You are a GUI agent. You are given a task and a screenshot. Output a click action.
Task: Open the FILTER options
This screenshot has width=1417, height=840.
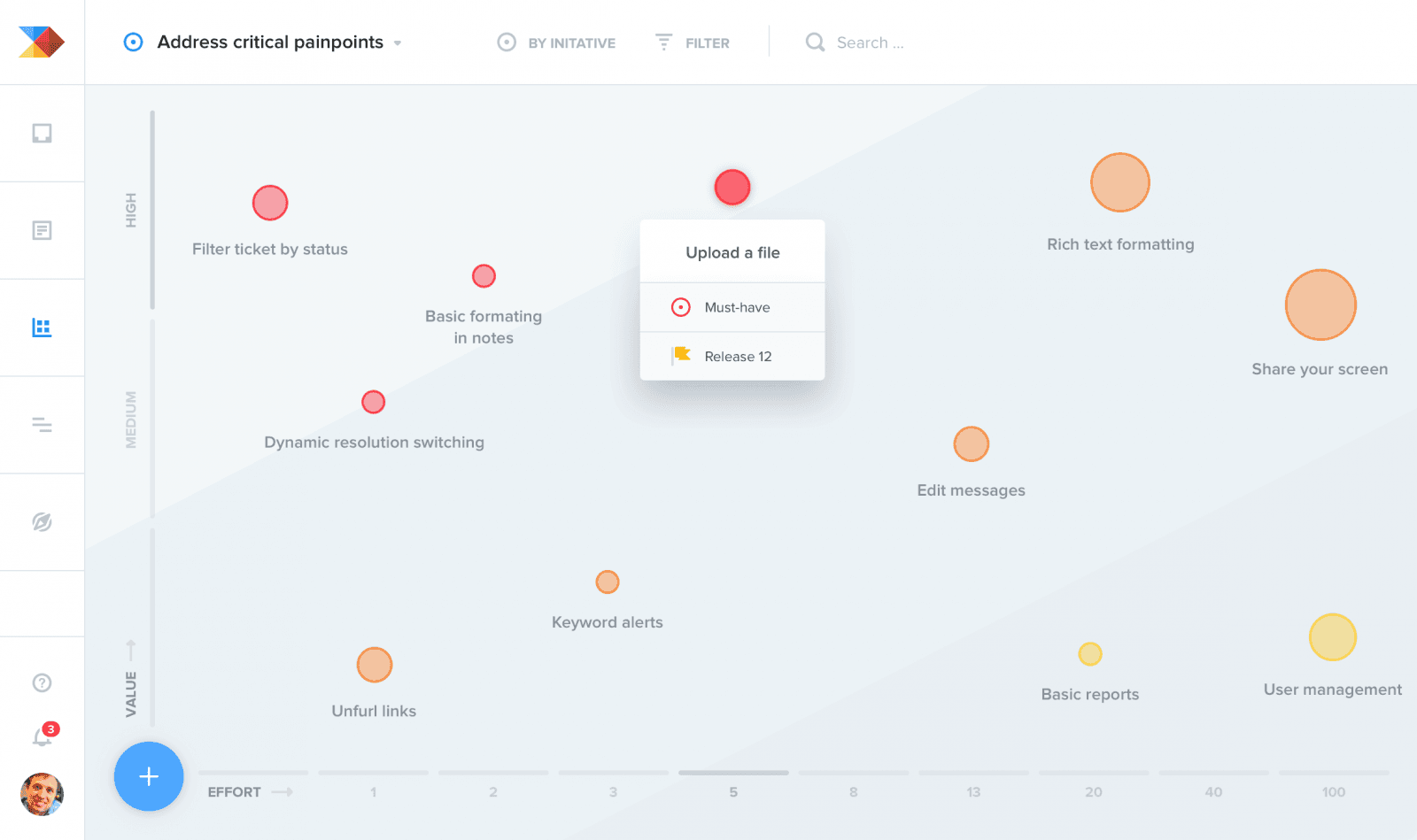[693, 42]
